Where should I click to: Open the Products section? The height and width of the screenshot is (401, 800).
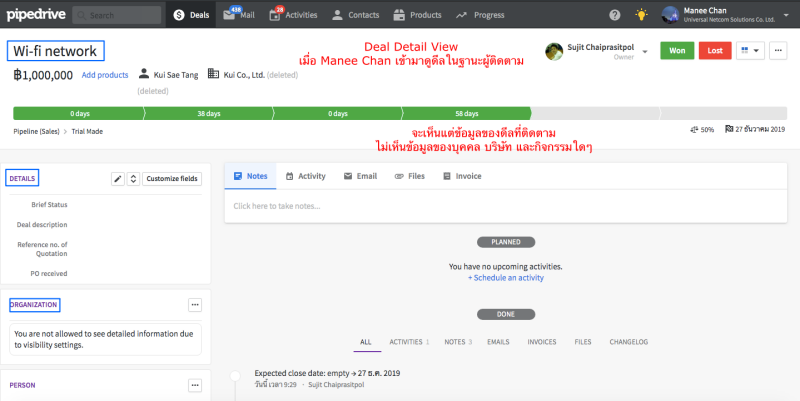(x=418, y=15)
